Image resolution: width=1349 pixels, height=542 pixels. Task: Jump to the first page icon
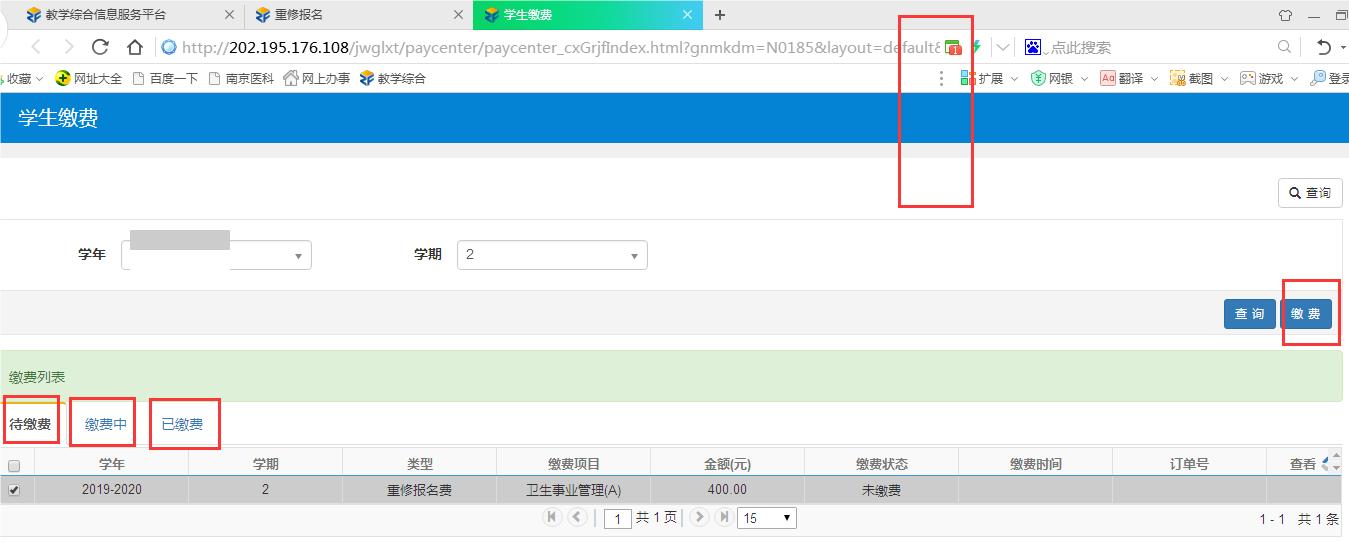click(x=551, y=517)
